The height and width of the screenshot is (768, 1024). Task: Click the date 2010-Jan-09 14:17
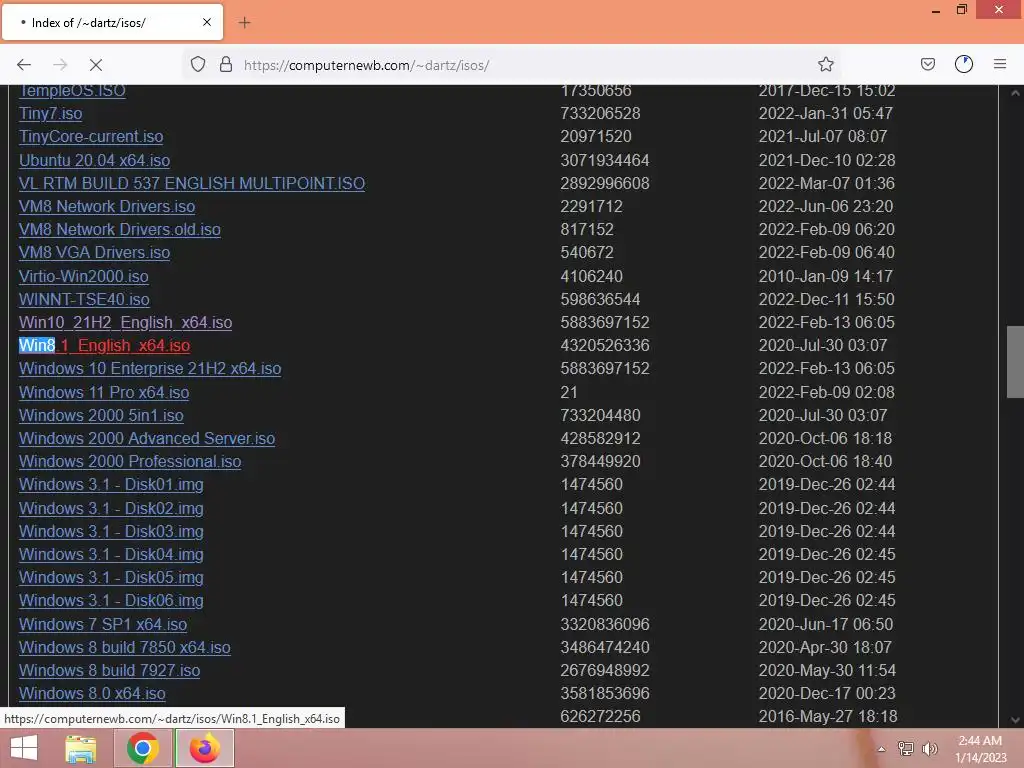click(x=825, y=276)
